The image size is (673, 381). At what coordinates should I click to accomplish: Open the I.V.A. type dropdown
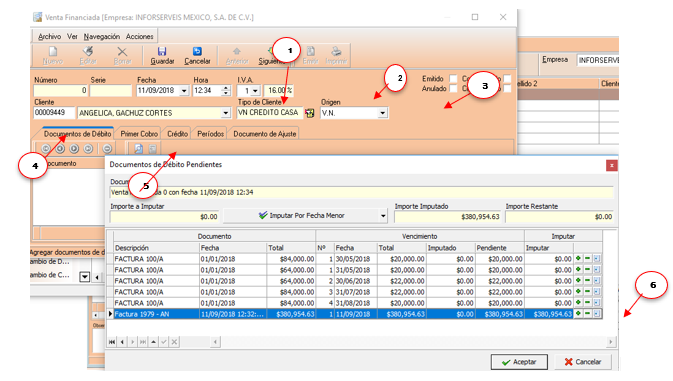255,91
